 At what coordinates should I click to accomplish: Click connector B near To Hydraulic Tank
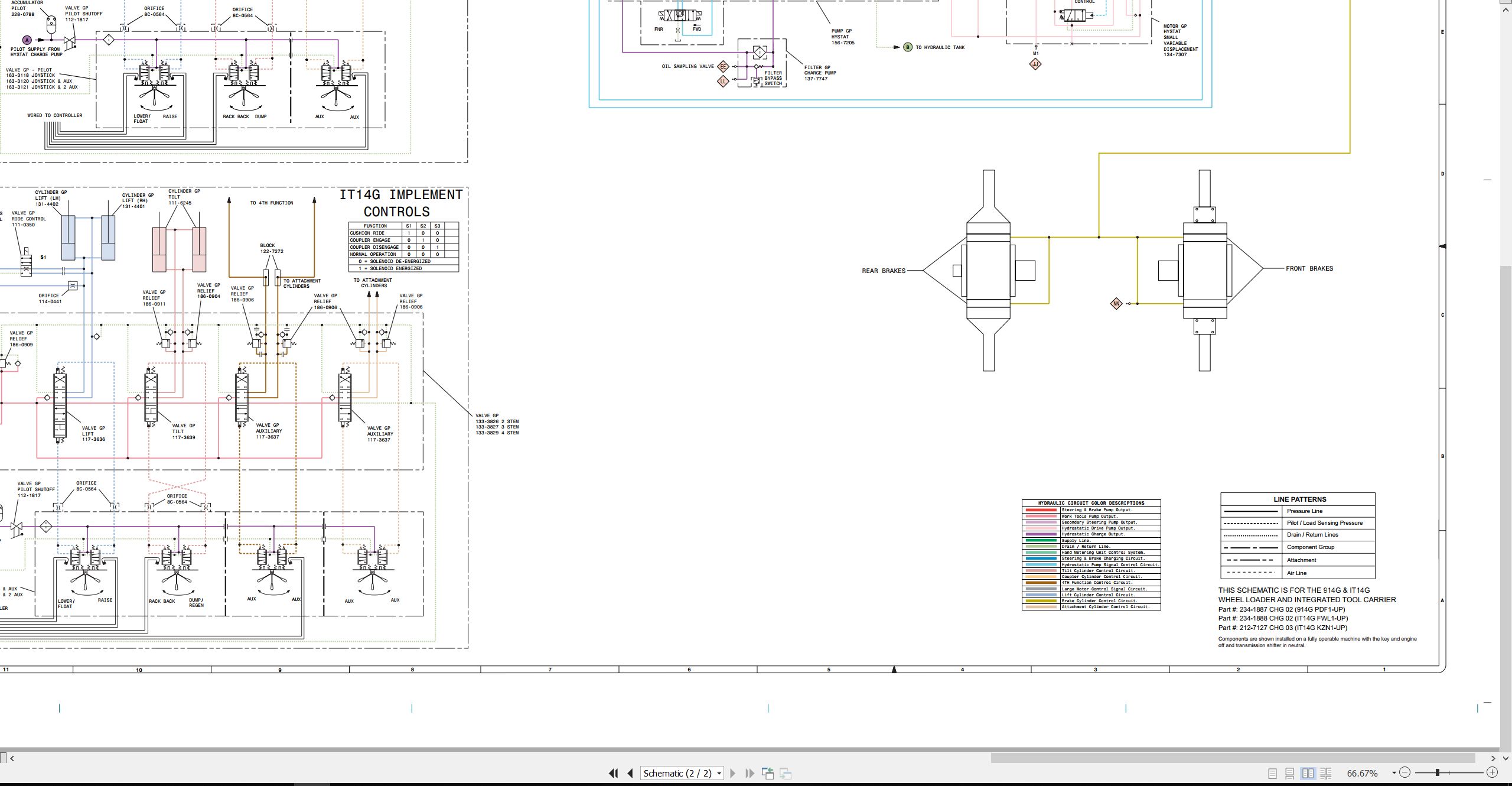[x=908, y=47]
